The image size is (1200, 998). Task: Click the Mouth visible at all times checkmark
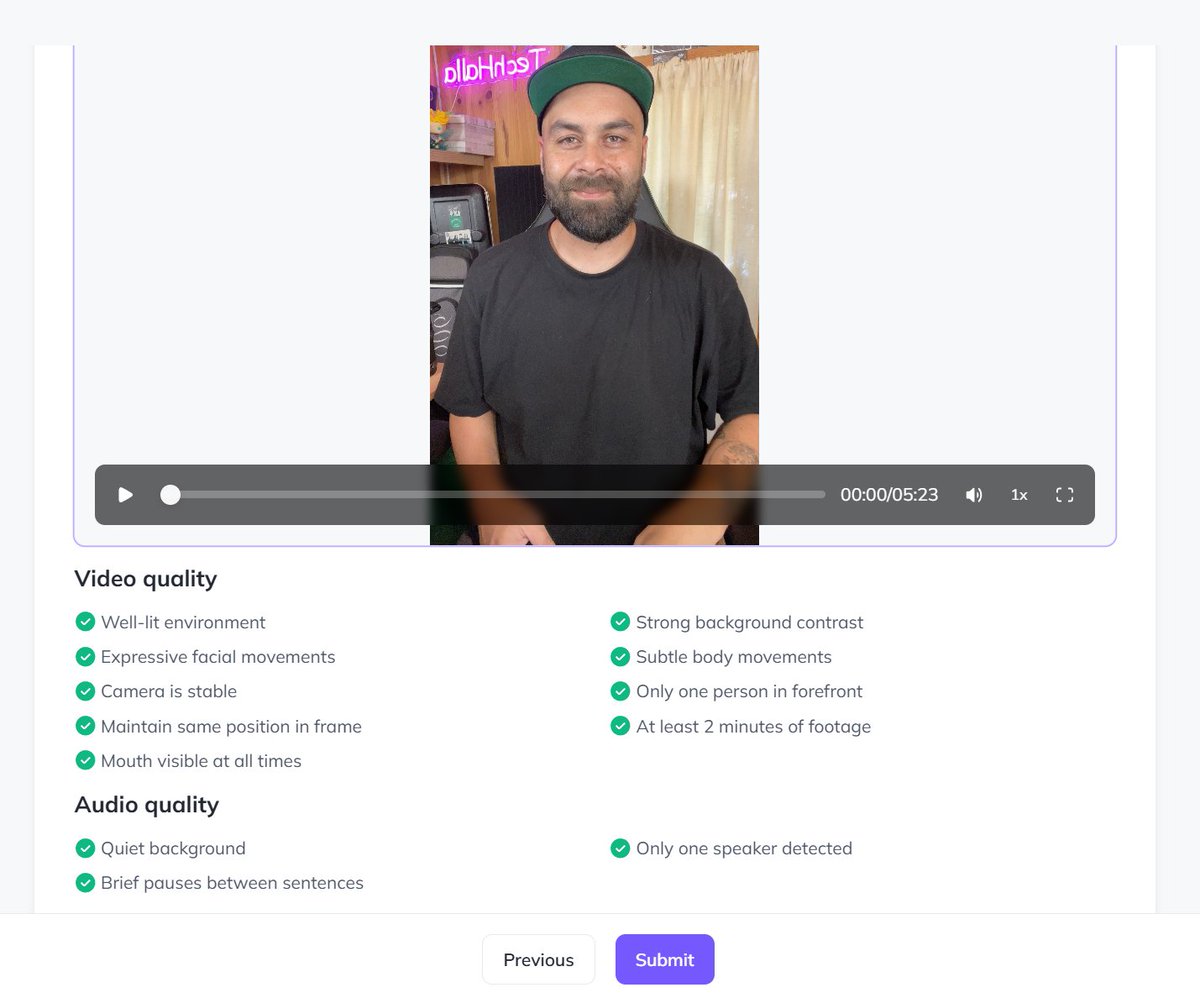[x=85, y=761]
